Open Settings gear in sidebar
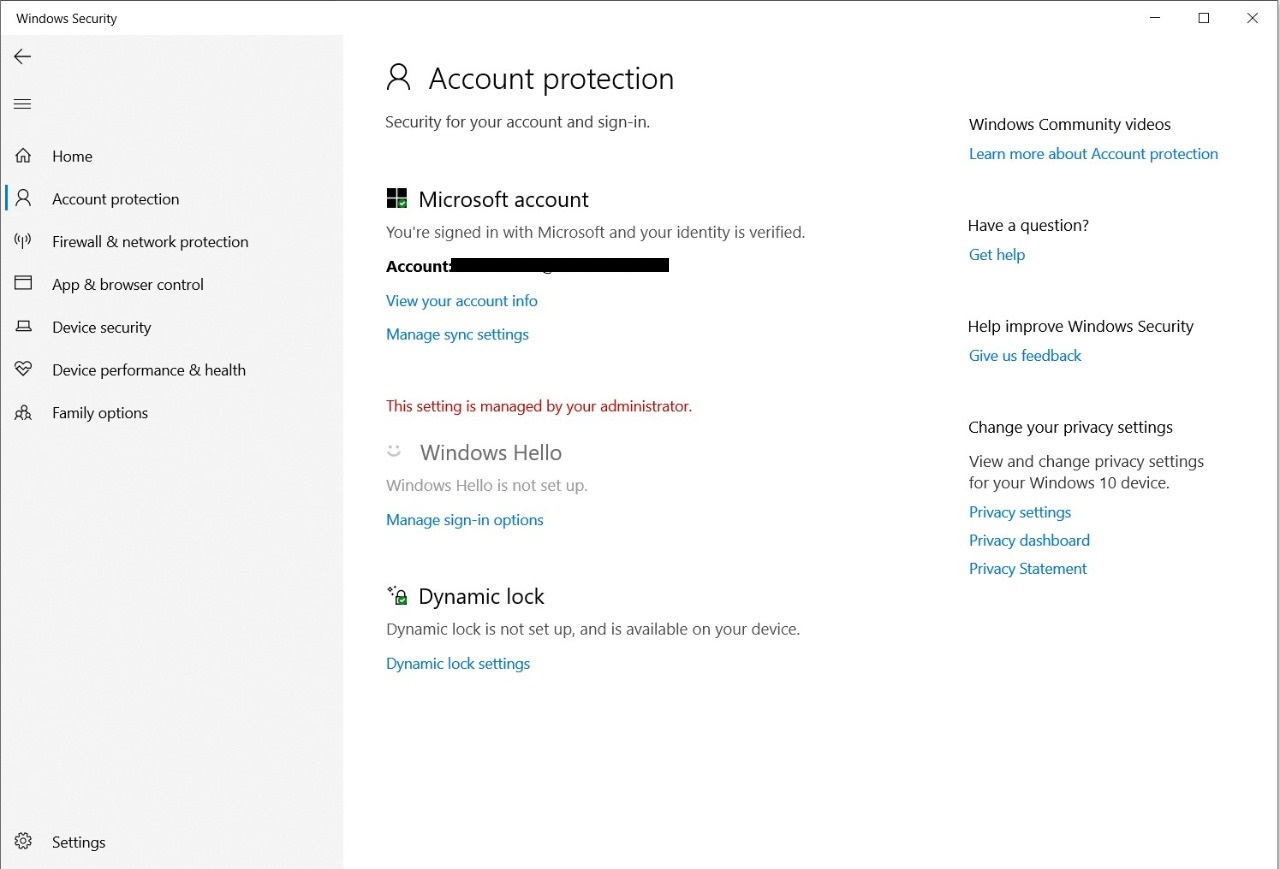Viewport: 1280px width, 869px height. click(23, 842)
